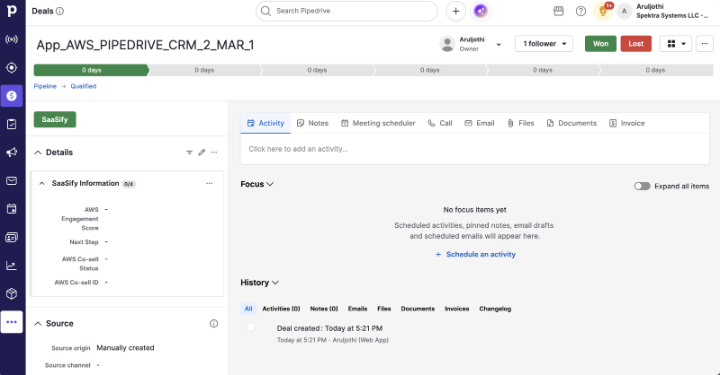Collapse the Details section
This screenshot has height=375, width=720.
pos(38,152)
